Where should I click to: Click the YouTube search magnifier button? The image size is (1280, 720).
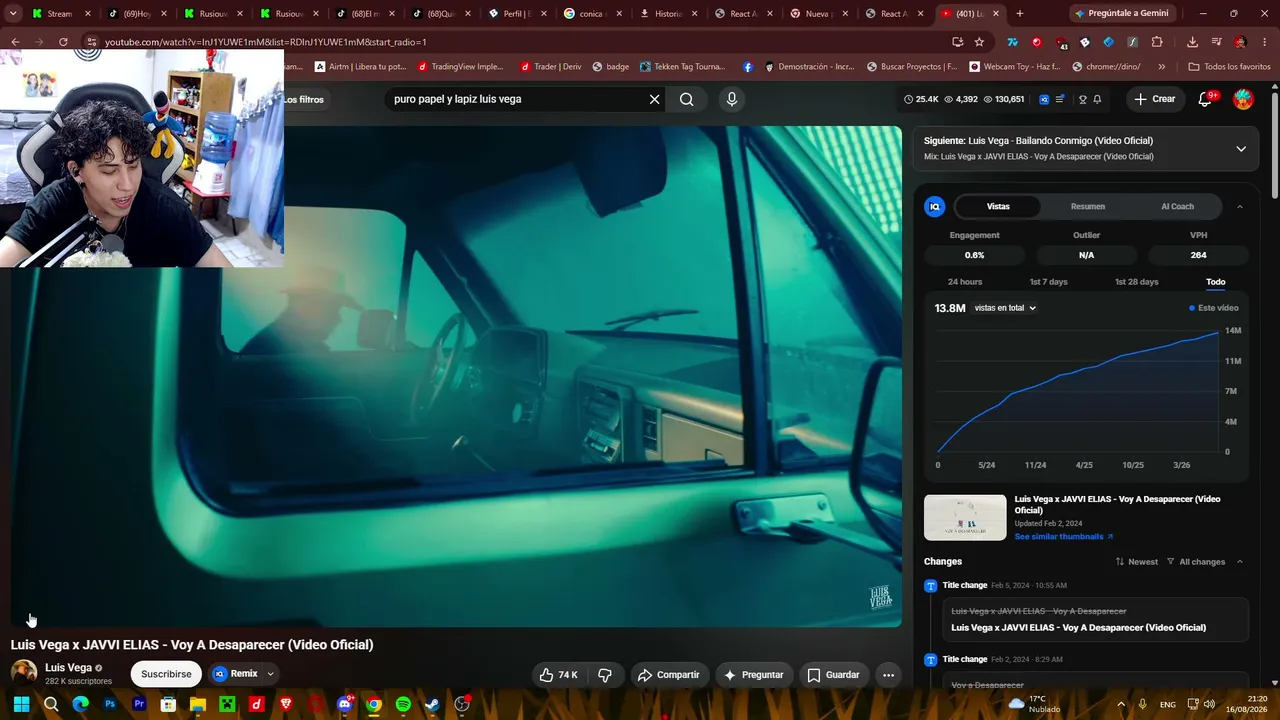click(x=687, y=100)
